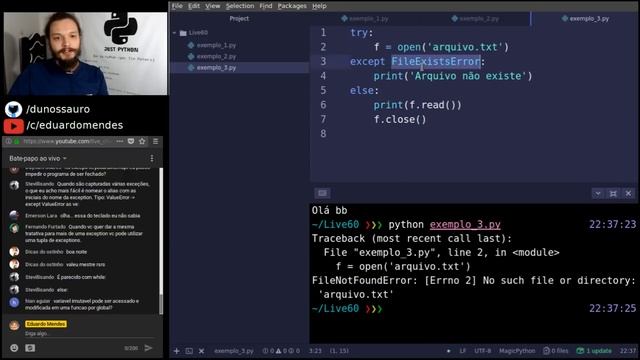Click the highlighted FileExistsError text in the editor

436,62
